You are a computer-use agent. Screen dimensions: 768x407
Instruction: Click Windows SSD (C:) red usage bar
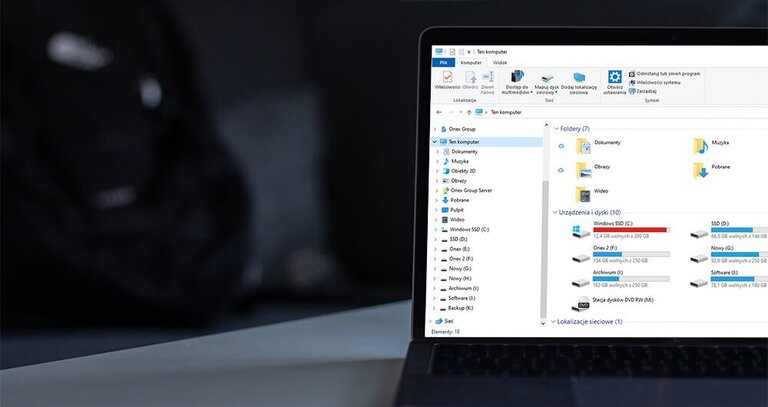631,230
